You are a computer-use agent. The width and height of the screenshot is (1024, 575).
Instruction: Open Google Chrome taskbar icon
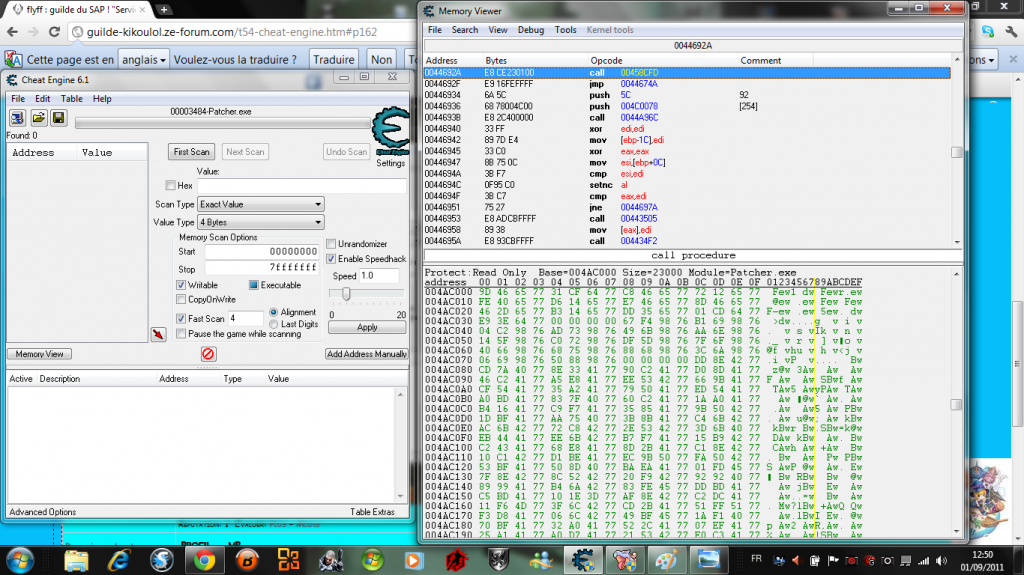[x=204, y=561]
